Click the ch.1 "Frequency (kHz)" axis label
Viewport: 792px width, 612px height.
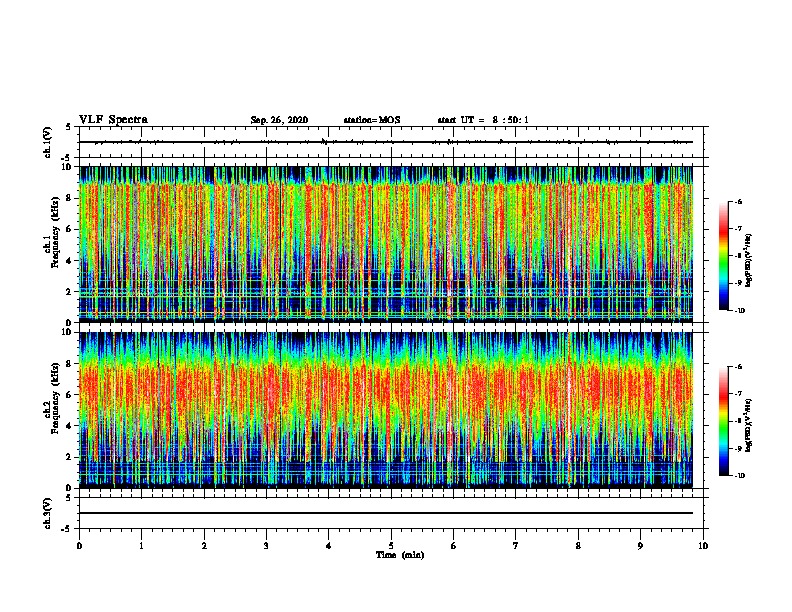(x=55, y=233)
